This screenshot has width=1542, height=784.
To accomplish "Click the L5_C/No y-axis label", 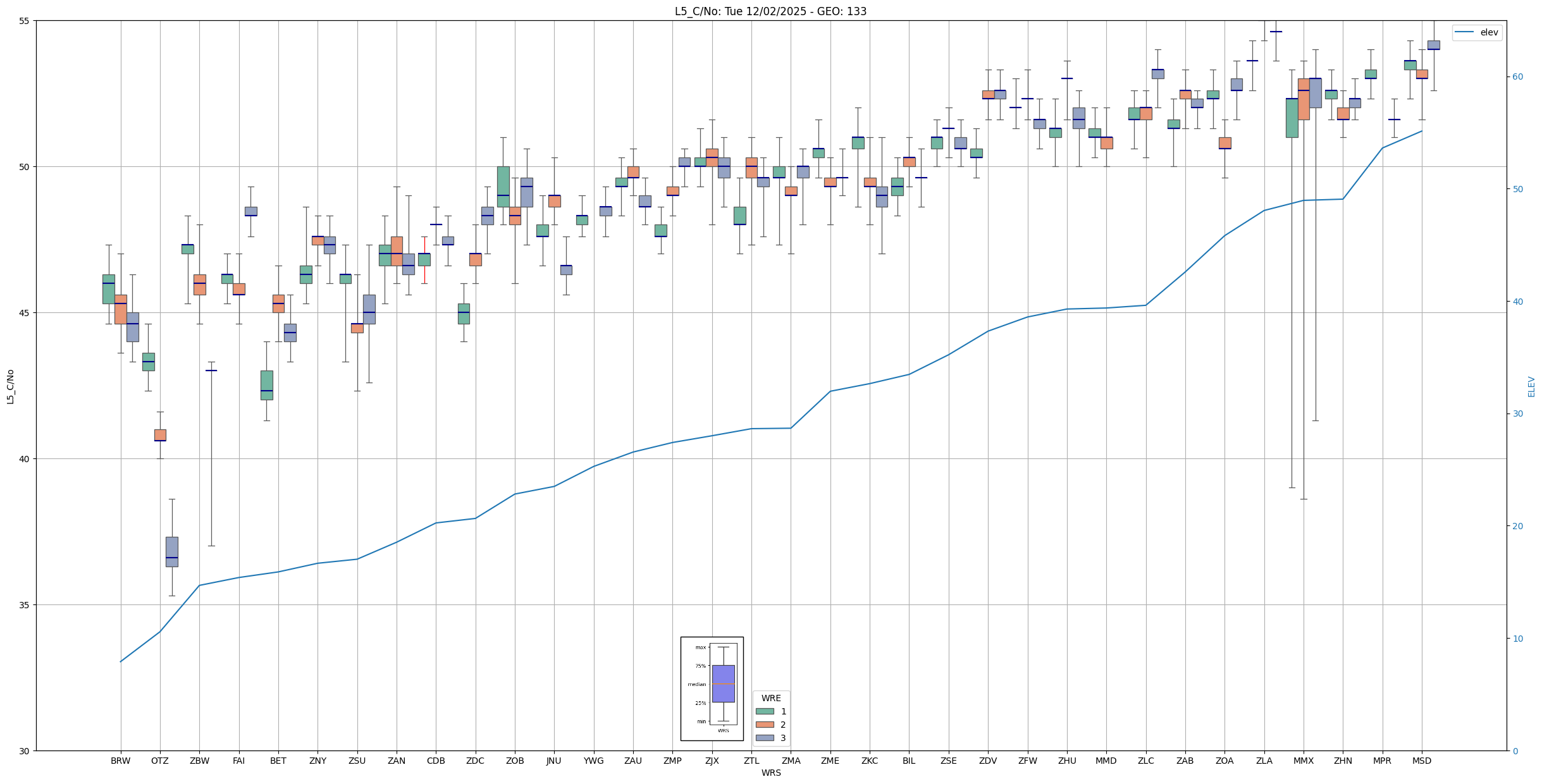I will point(10,386).
